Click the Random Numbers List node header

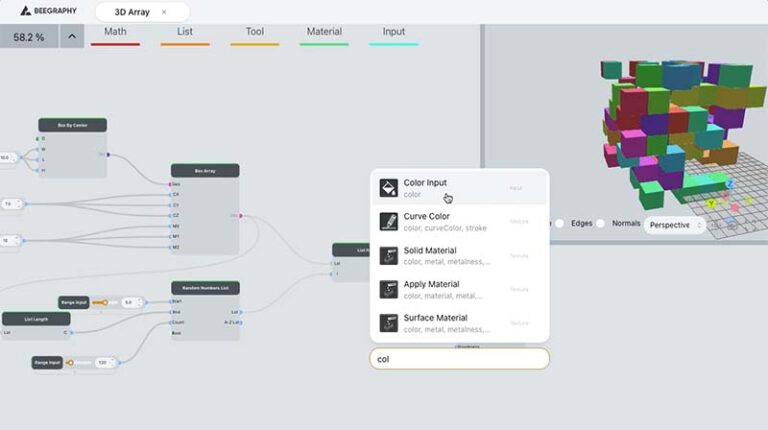click(x=204, y=287)
